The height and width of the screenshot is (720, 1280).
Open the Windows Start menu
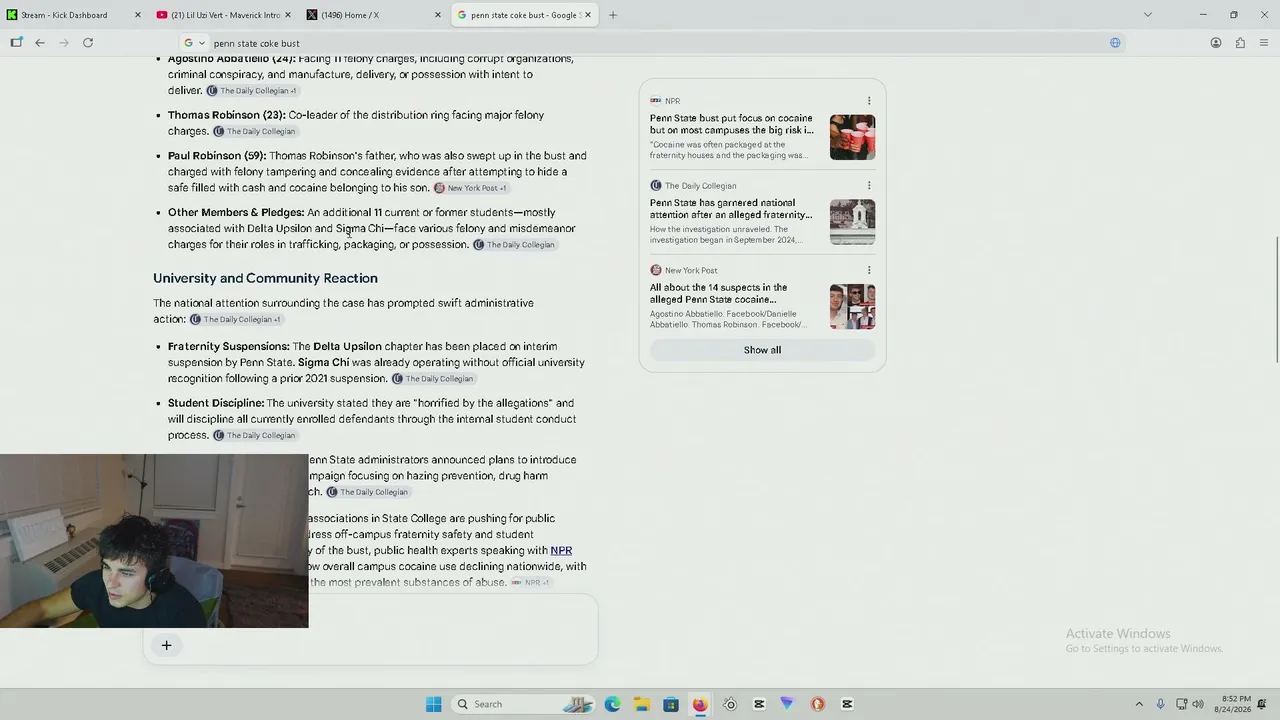(x=433, y=704)
